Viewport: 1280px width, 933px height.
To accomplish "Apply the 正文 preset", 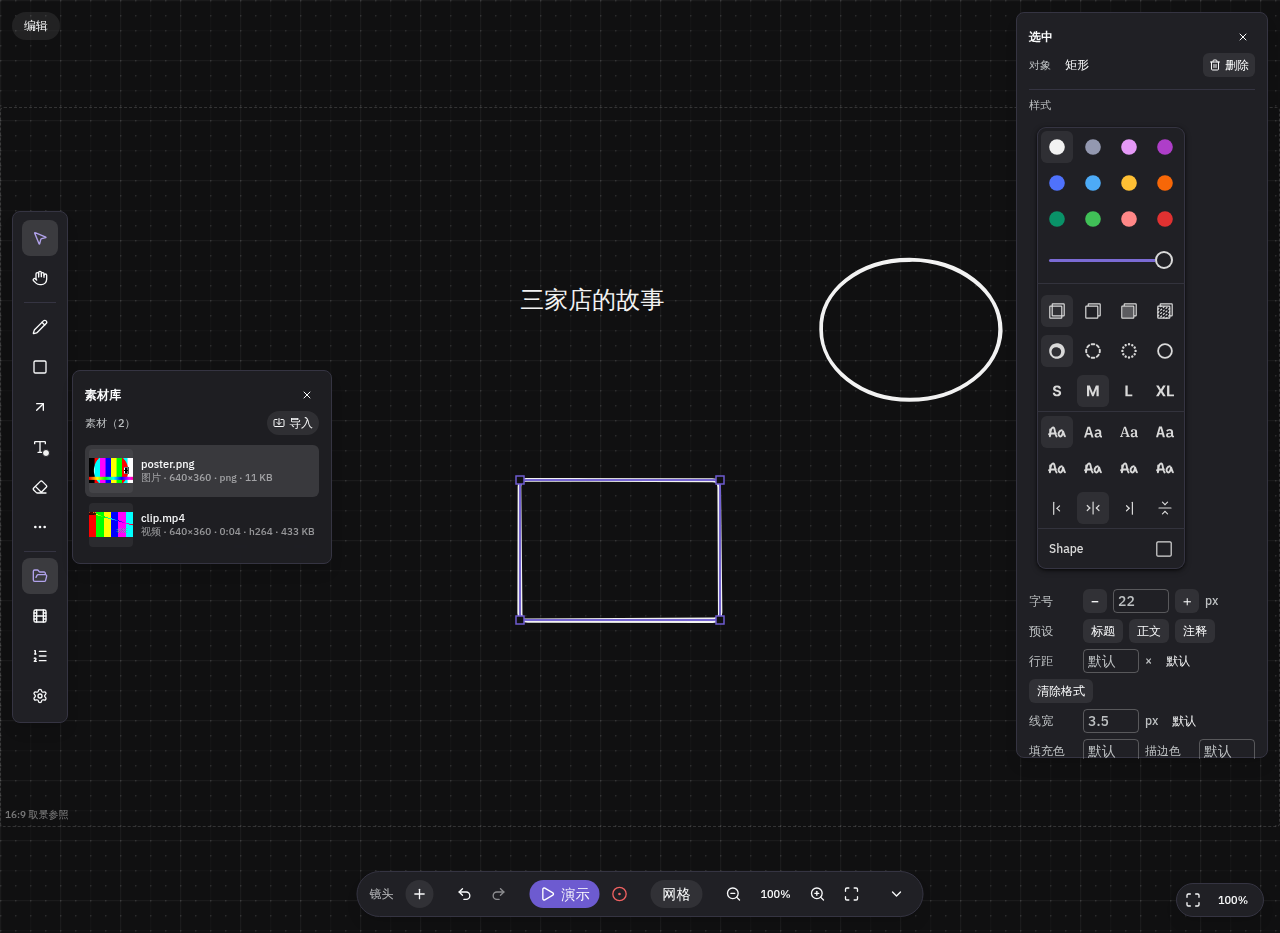I will click(1149, 631).
